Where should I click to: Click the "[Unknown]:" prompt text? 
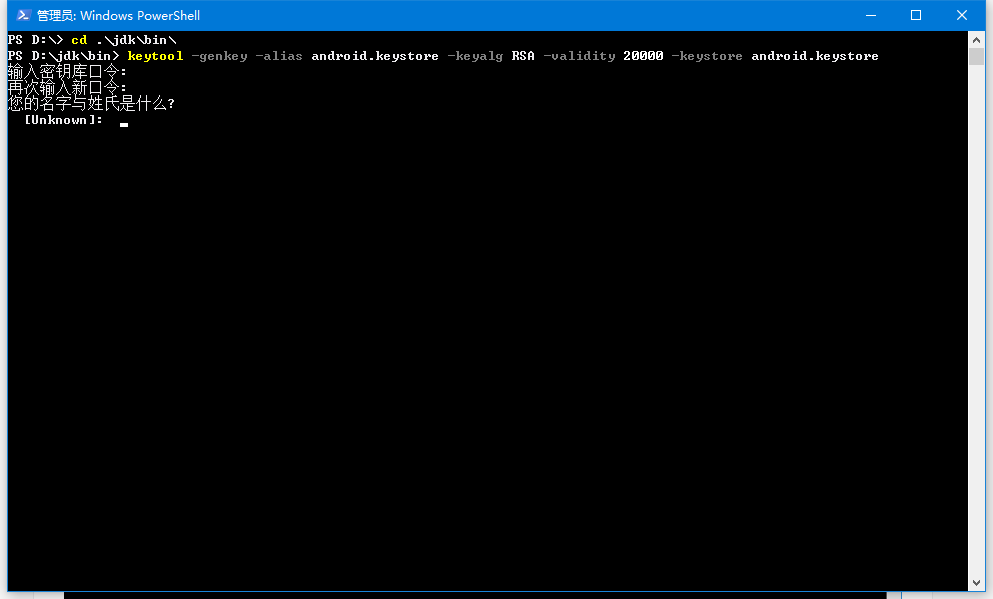click(x=63, y=120)
